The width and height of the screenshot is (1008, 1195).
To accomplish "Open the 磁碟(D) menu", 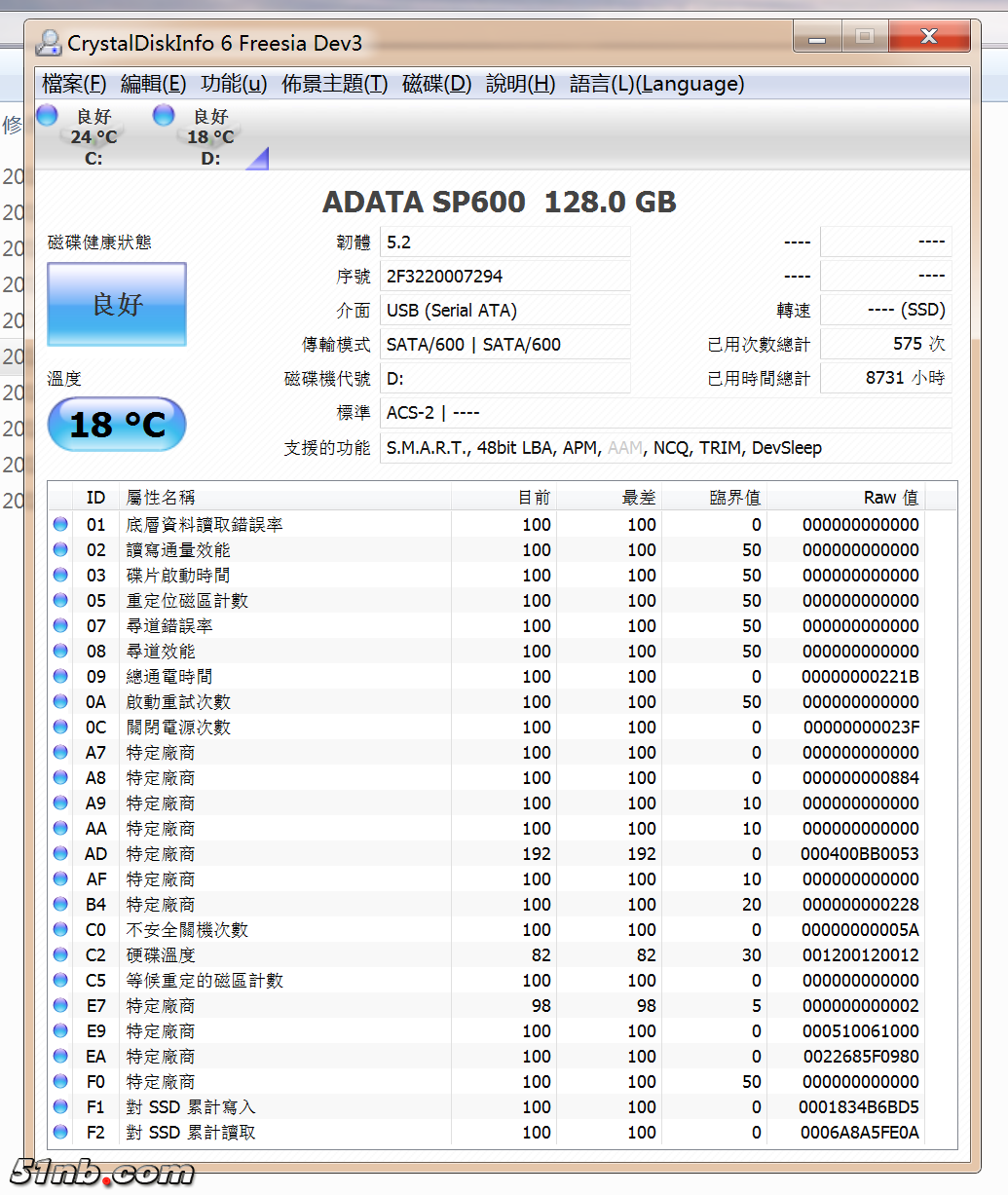I will (436, 84).
